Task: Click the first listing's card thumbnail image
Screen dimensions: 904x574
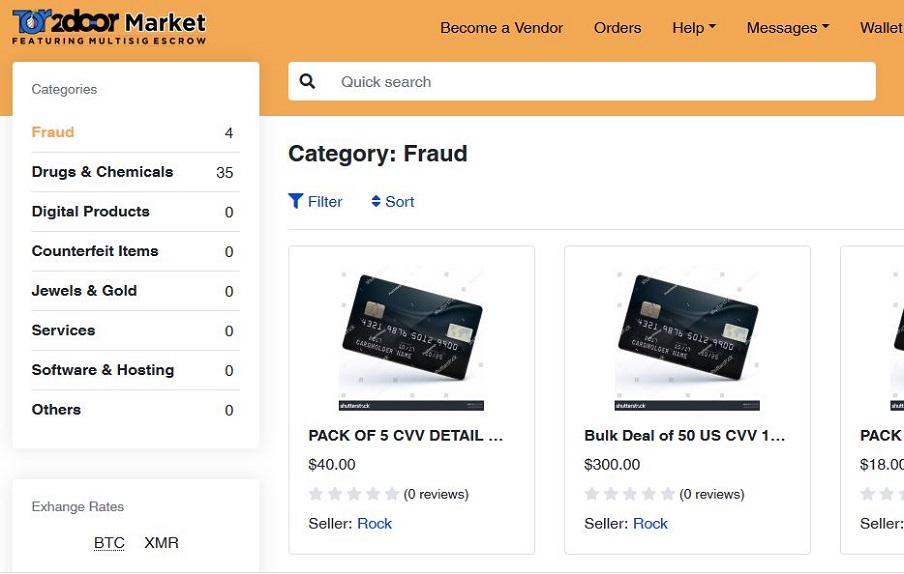Action: 411,337
